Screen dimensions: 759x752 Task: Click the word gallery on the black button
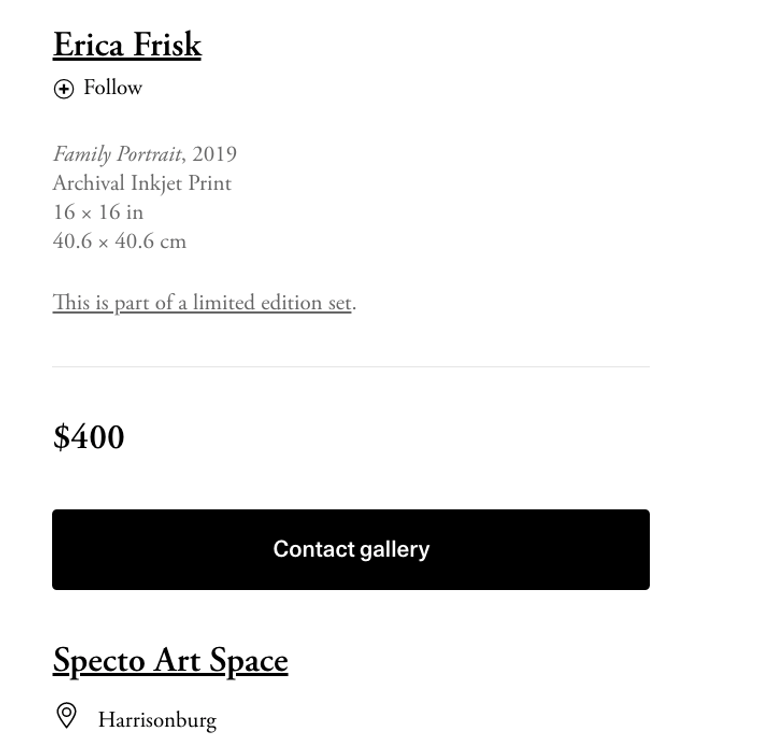point(395,550)
